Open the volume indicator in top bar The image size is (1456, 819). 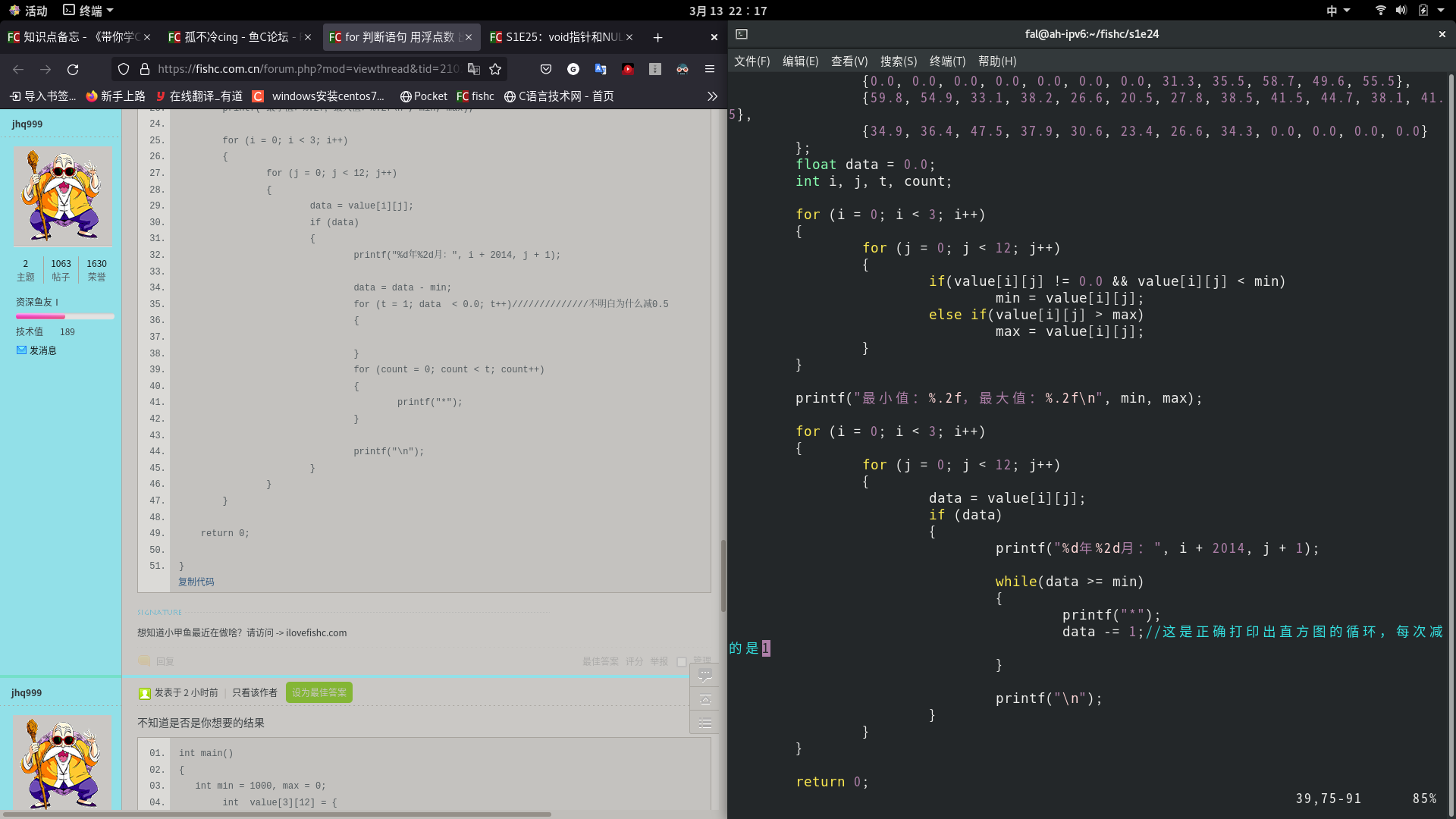coord(1401,11)
